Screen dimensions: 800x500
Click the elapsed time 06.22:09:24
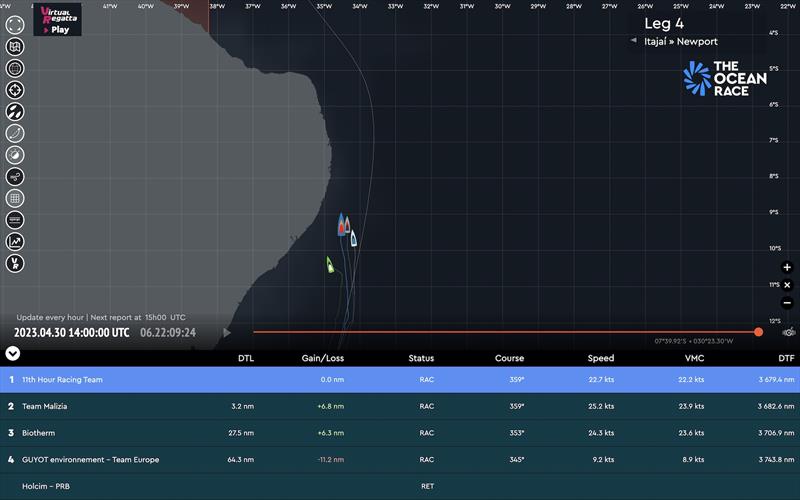pos(168,333)
